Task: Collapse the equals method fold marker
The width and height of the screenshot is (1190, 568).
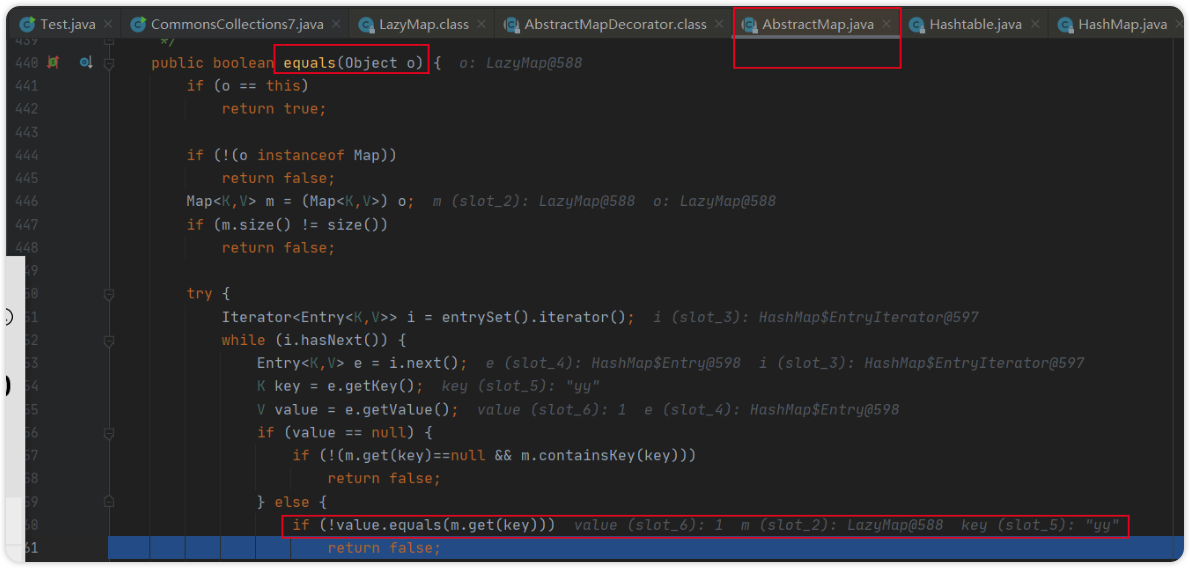Action: pos(109,63)
